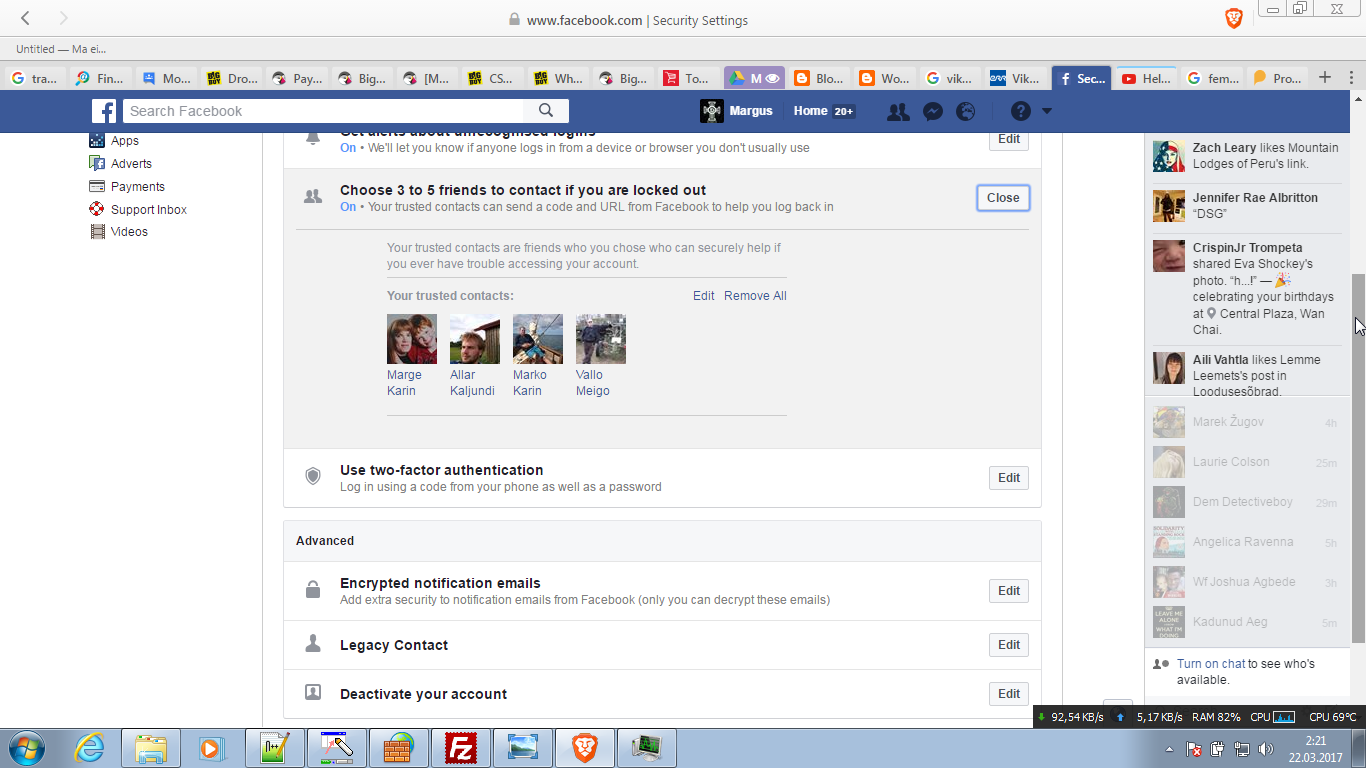Switch to the Google Drive 'M' tab

754,78
